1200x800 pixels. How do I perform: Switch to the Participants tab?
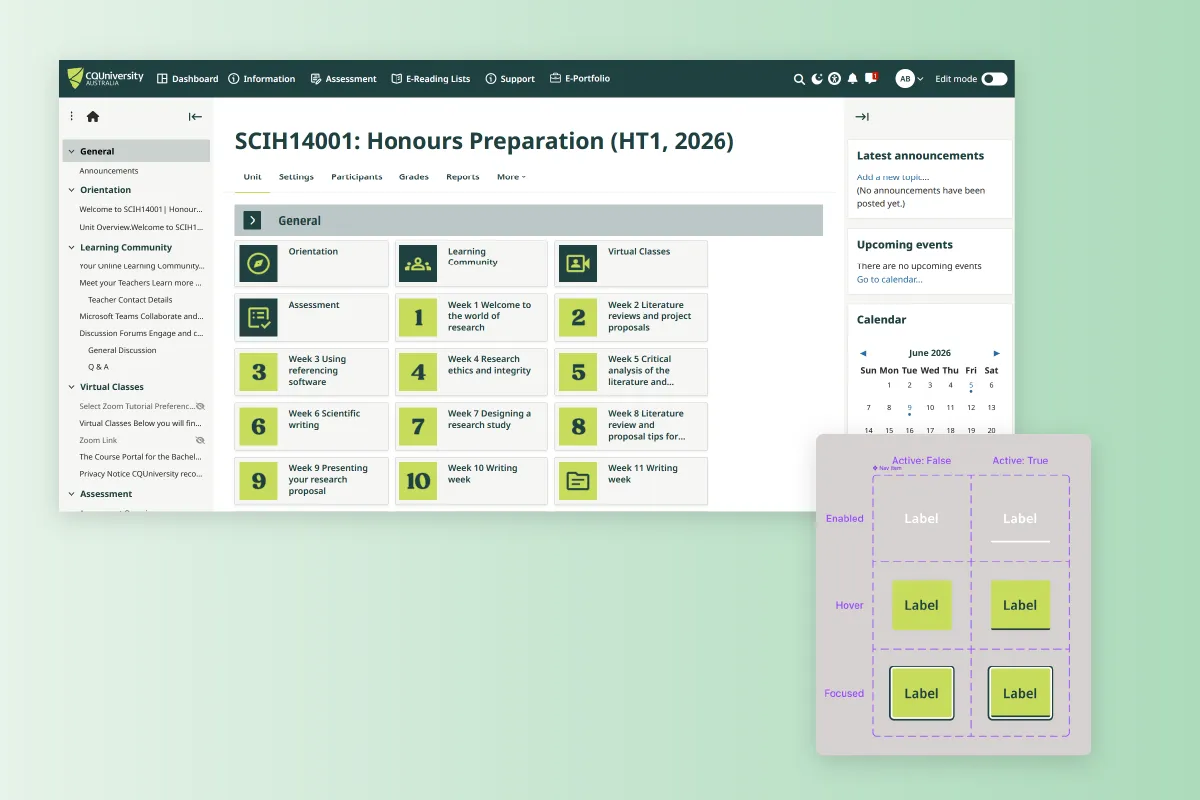[357, 177]
